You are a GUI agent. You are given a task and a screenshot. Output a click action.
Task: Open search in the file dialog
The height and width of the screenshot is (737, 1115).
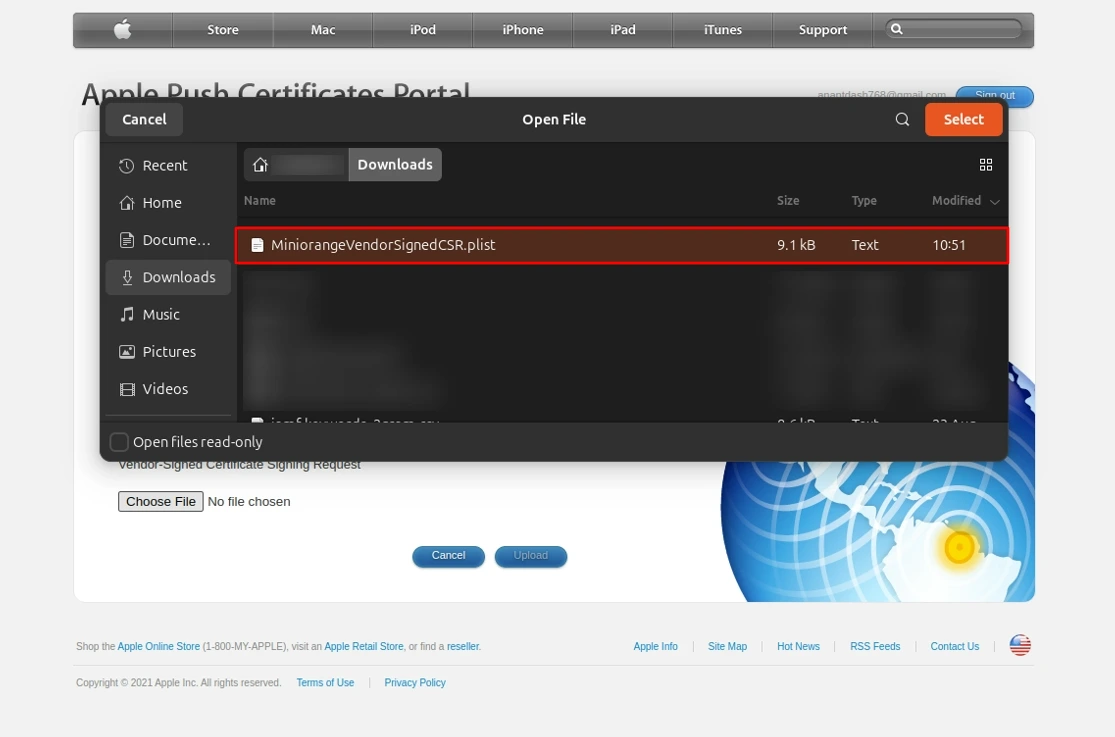coord(902,119)
